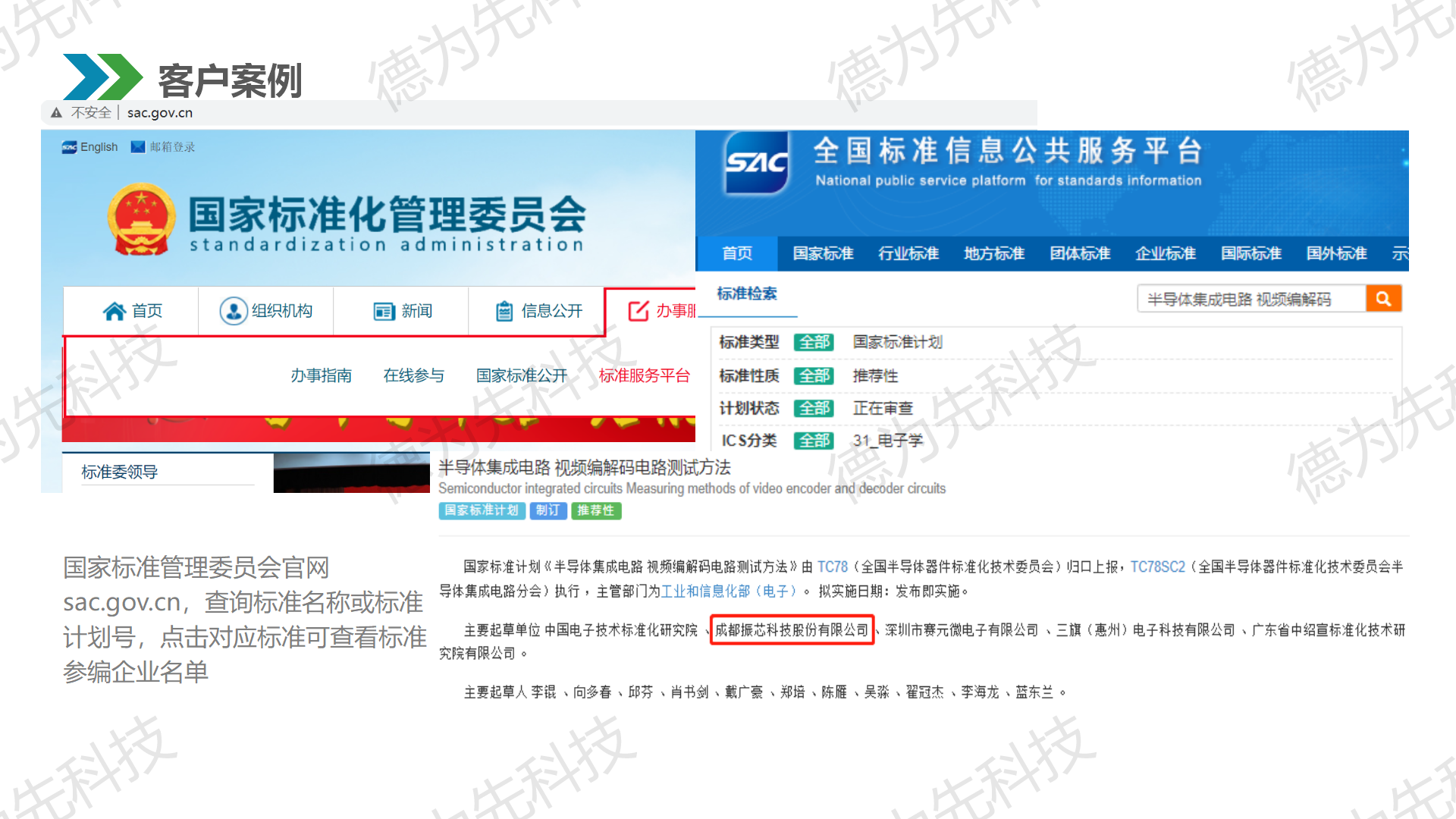Click the not-secure warning triangle icon
This screenshot has height=819, width=1456.
coord(56,113)
